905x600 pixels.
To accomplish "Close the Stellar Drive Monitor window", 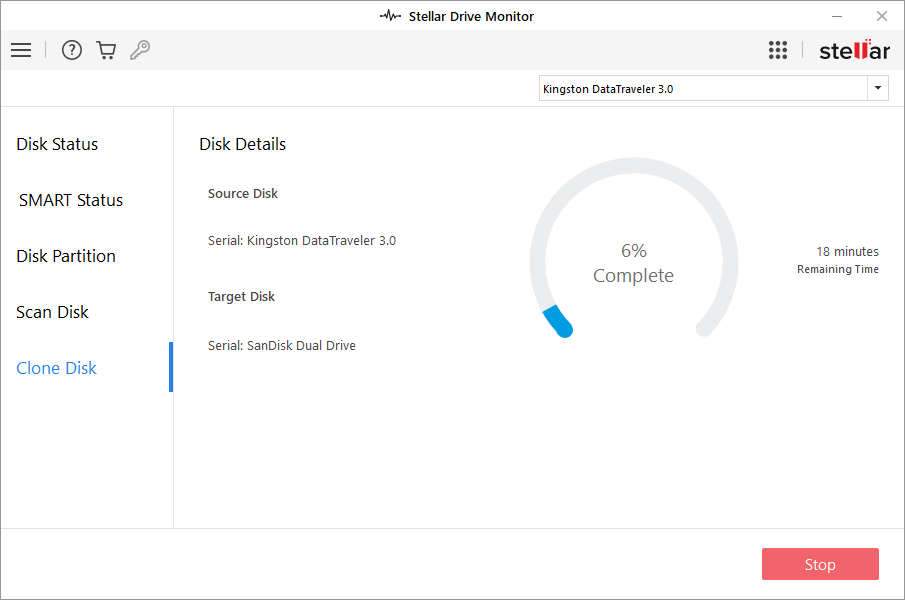I will pyautogui.click(x=881, y=16).
